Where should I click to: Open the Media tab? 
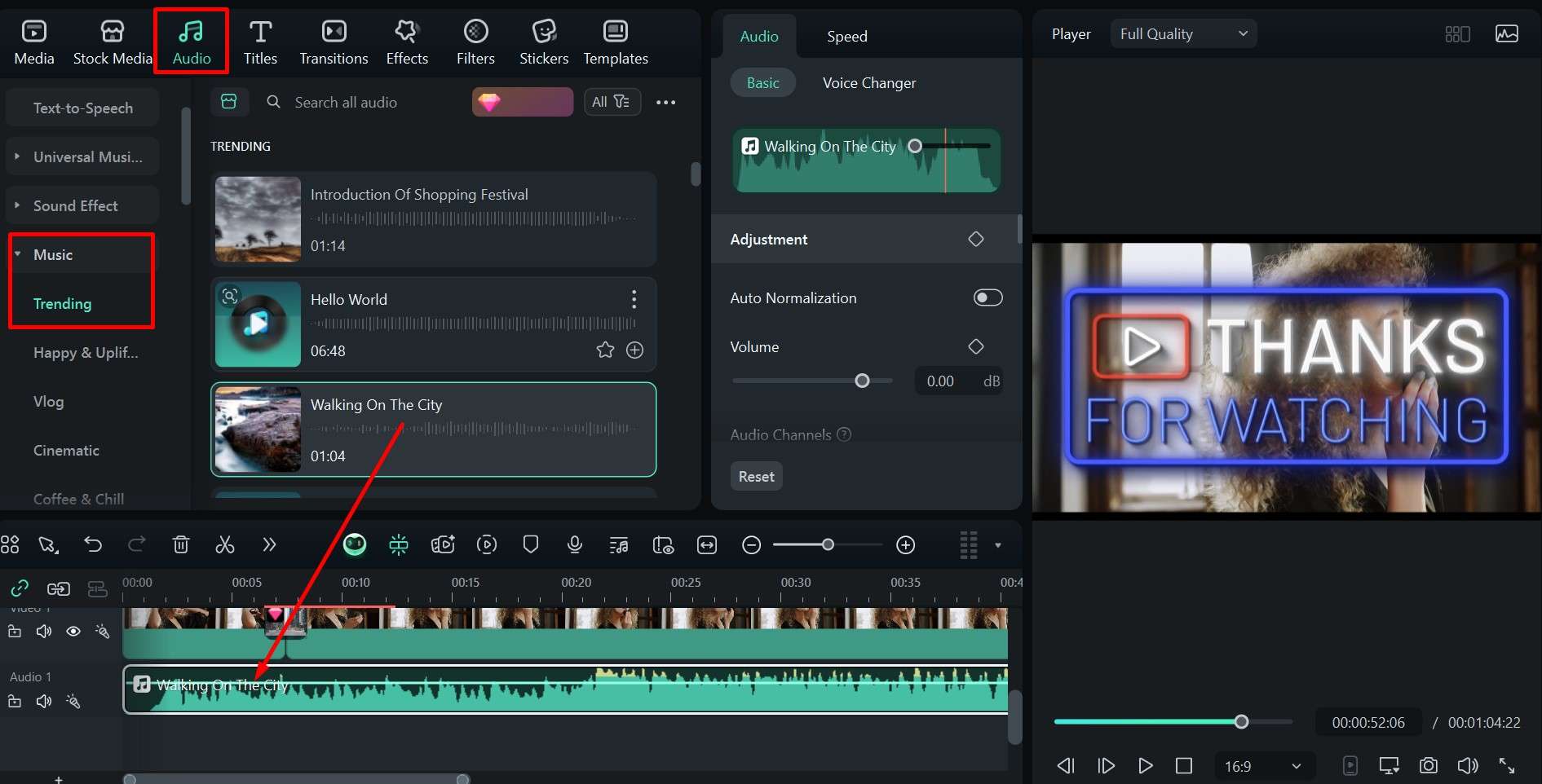(34, 42)
